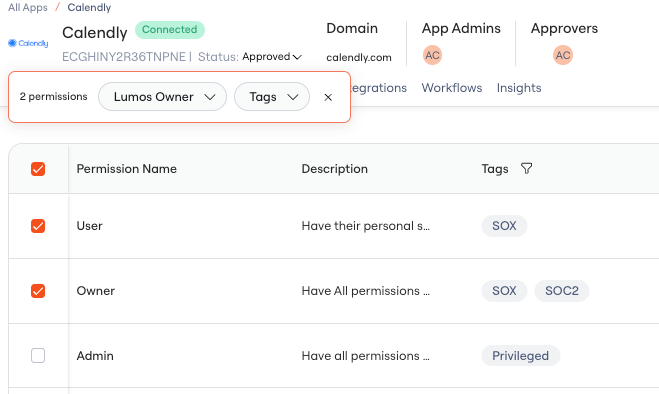Click the SOC2 tag on Owner row
The width and height of the screenshot is (659, 394).
[x=561, y=291]
